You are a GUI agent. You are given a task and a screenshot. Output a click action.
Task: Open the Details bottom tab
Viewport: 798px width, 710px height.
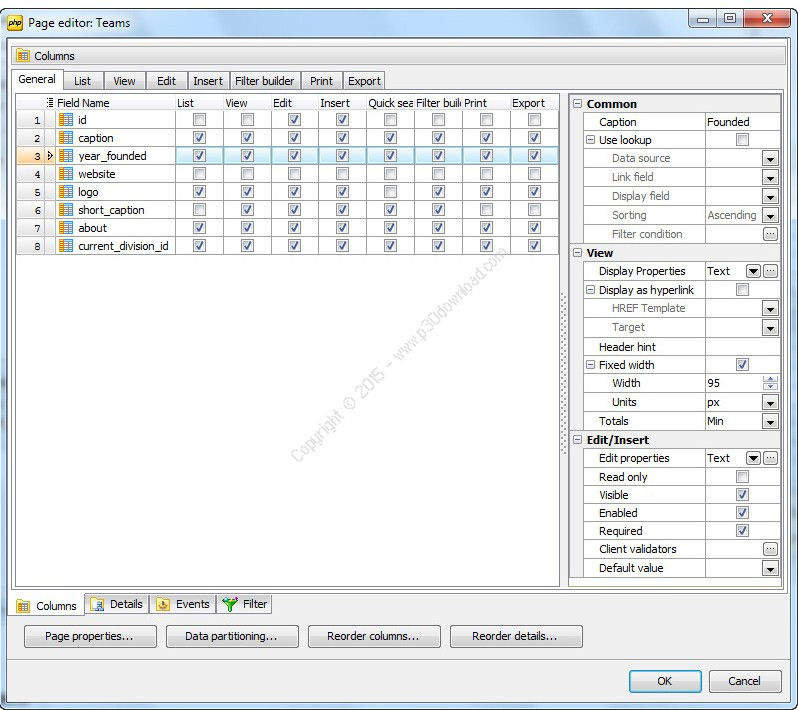117,604
